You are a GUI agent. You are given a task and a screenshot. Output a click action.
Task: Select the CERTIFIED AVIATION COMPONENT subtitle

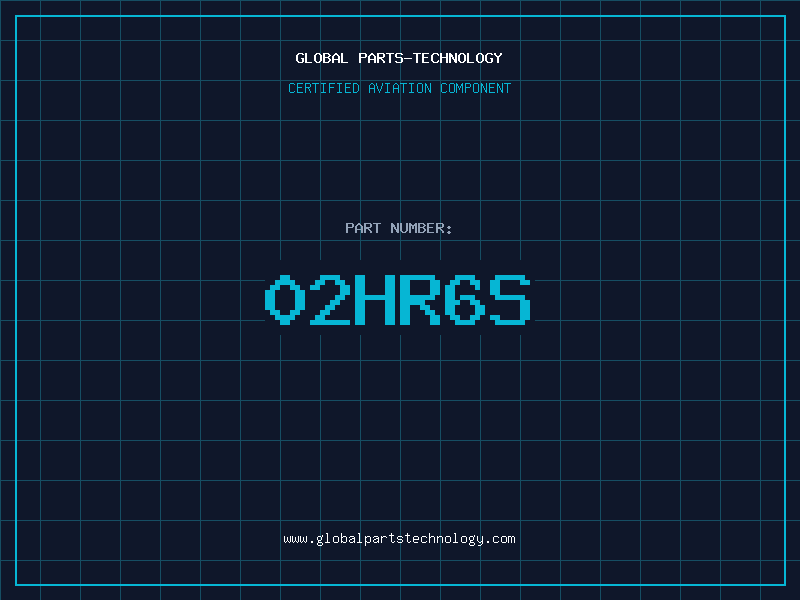click(x=399, y=88)
